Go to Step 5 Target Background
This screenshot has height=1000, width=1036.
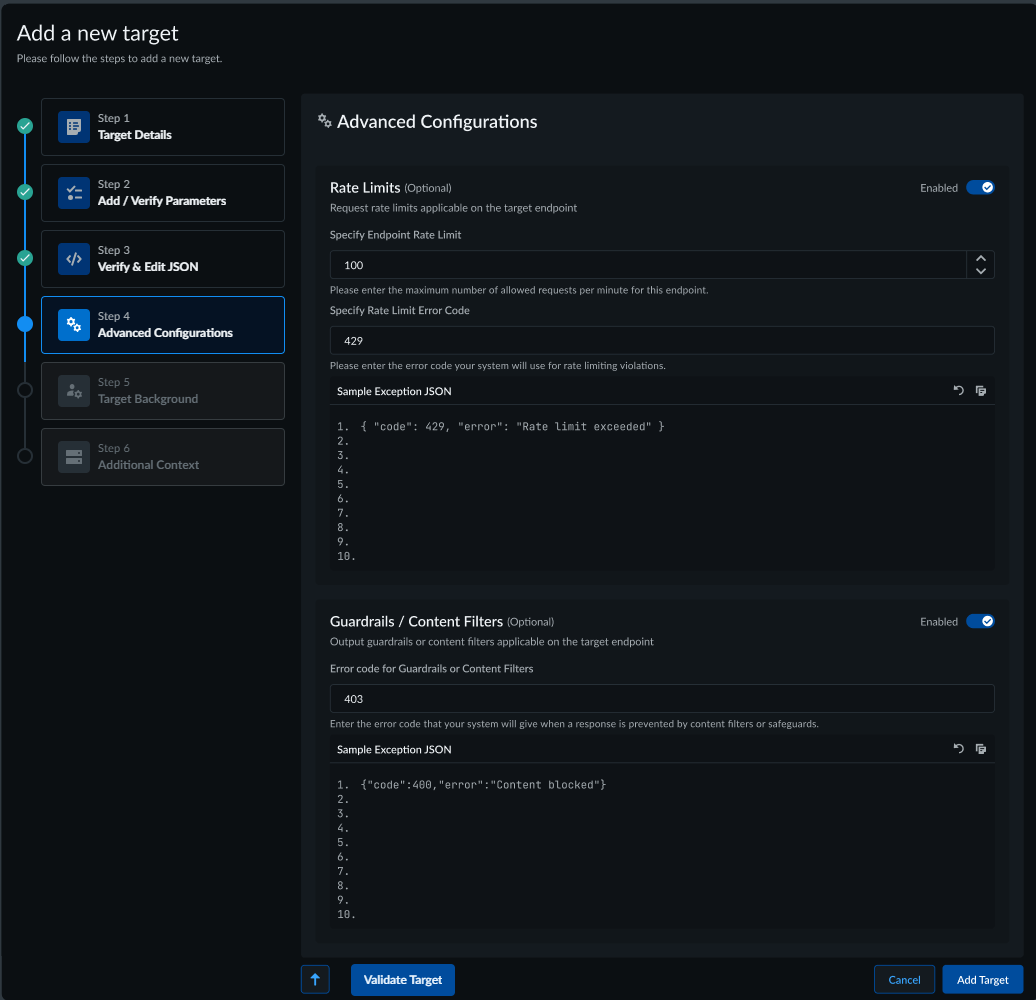(x=163, y=391)
